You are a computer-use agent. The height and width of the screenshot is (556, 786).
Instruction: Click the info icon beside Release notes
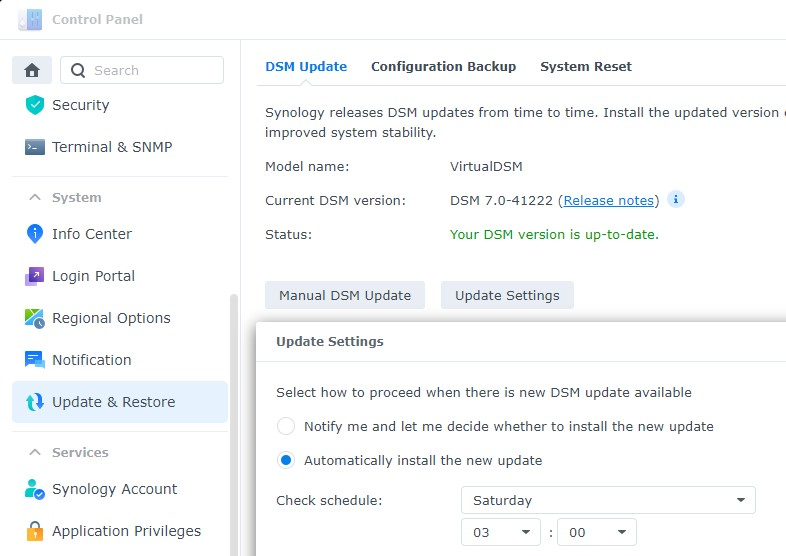coord(676,200)
